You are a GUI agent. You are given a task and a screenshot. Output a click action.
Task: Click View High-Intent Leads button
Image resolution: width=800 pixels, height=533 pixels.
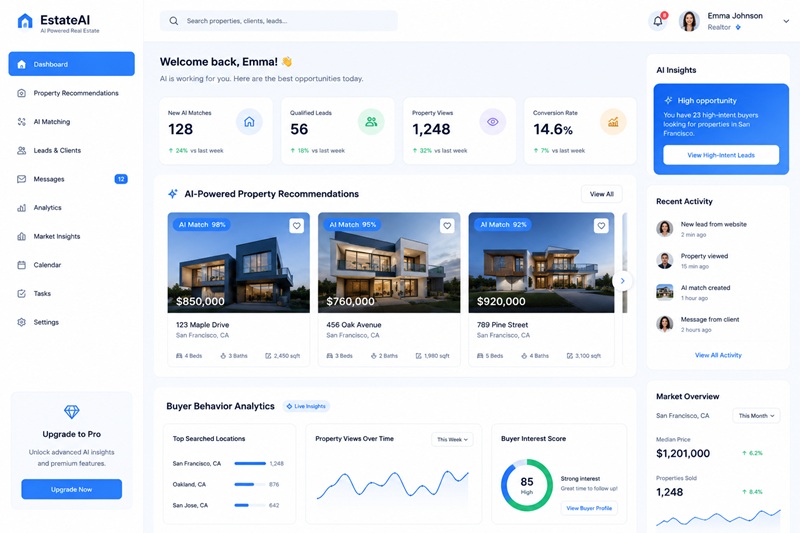point(721,155)
